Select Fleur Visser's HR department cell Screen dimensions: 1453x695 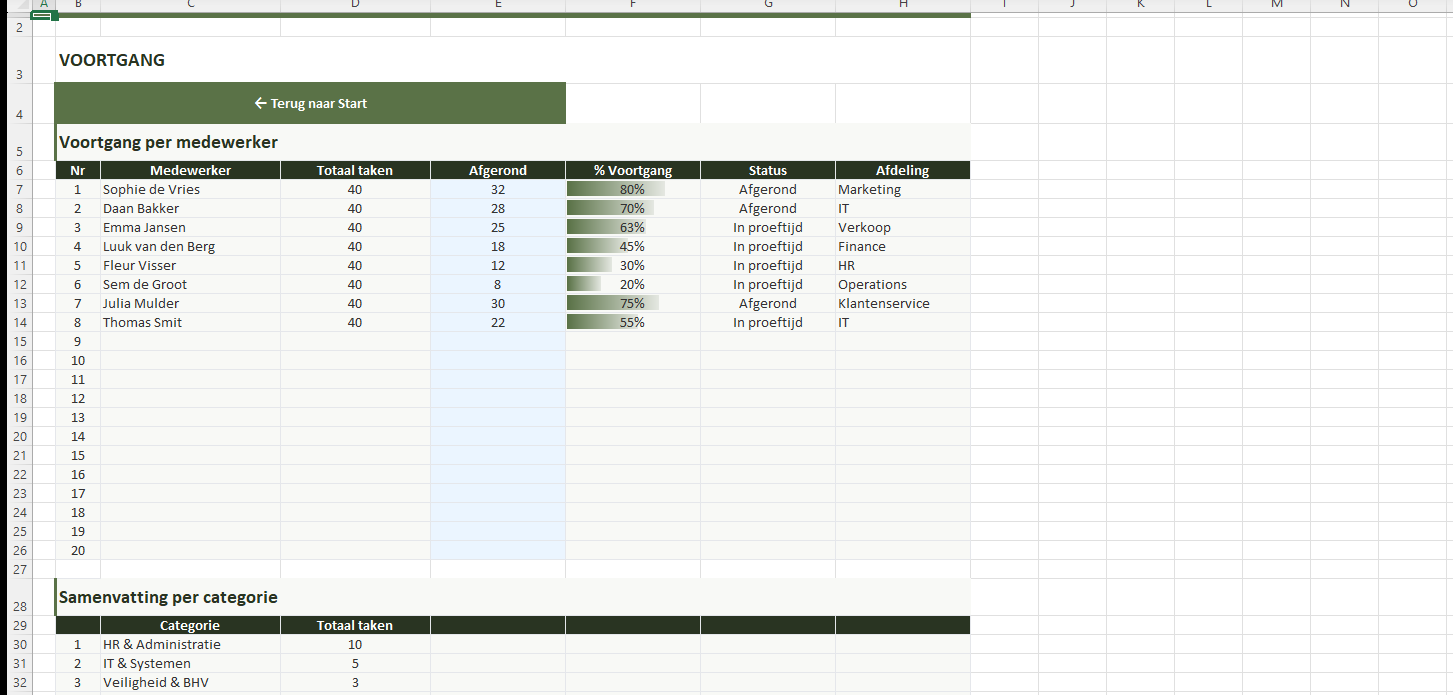point(846,265)
